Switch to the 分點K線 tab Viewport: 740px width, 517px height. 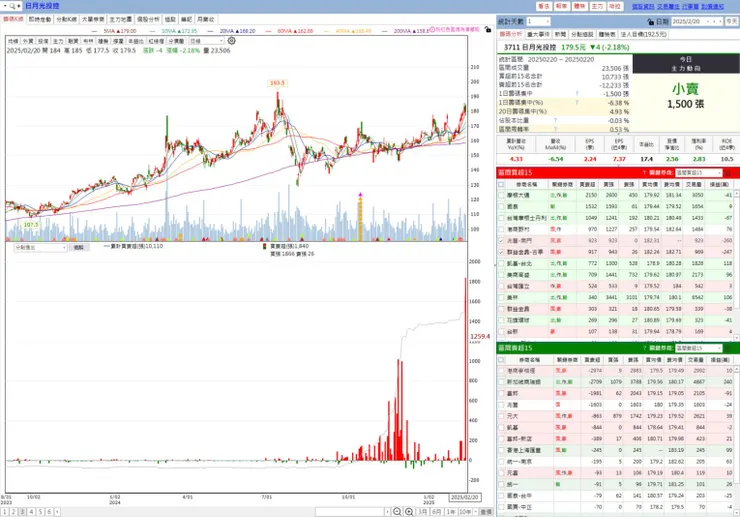pyautogui.click(x=66, y=19)
